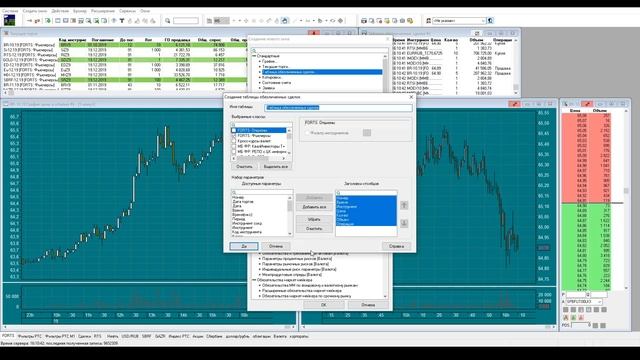Click the Добавить все button
The image size is (640, 360).
pos(314,207)
